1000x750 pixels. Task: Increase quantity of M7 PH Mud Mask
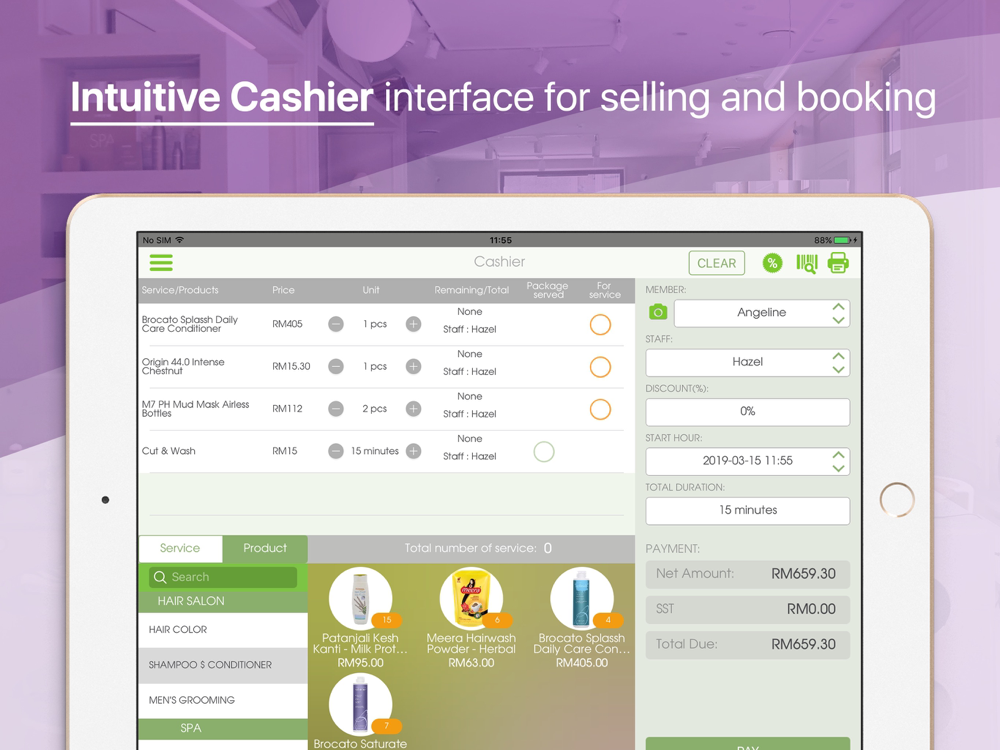click(413, 409)
